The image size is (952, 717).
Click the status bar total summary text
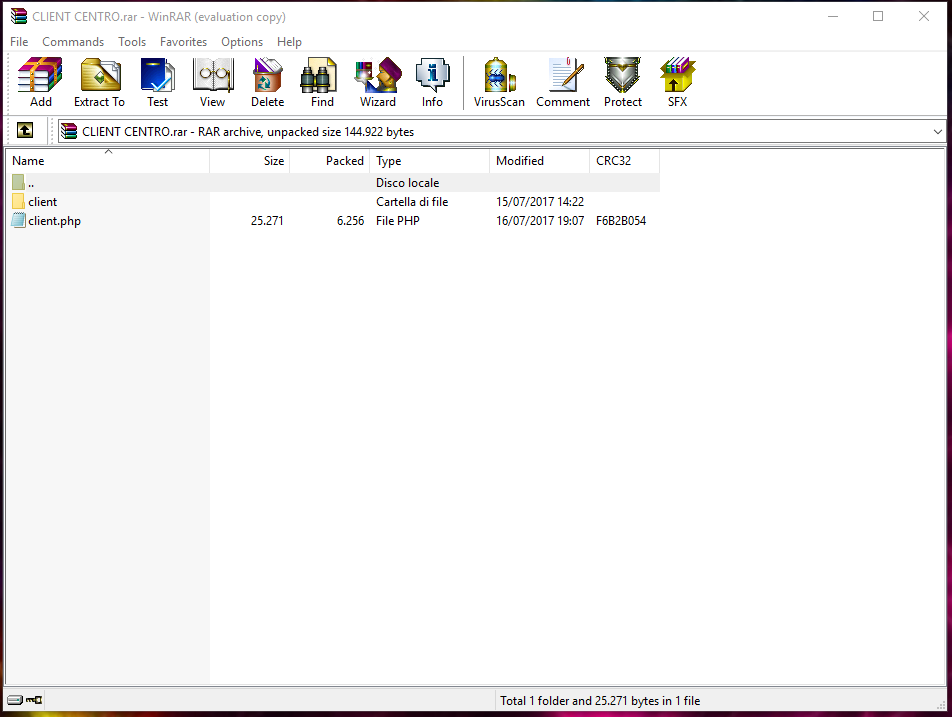click(x=600, y=701)
